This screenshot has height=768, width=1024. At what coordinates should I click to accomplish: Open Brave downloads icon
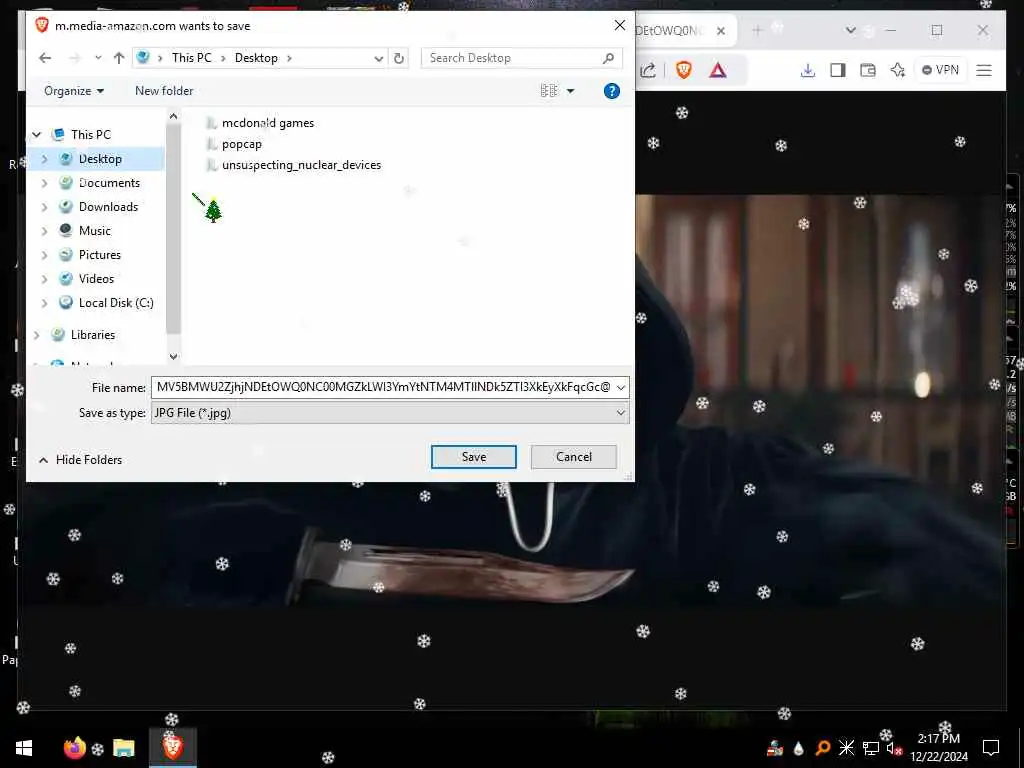808,70
